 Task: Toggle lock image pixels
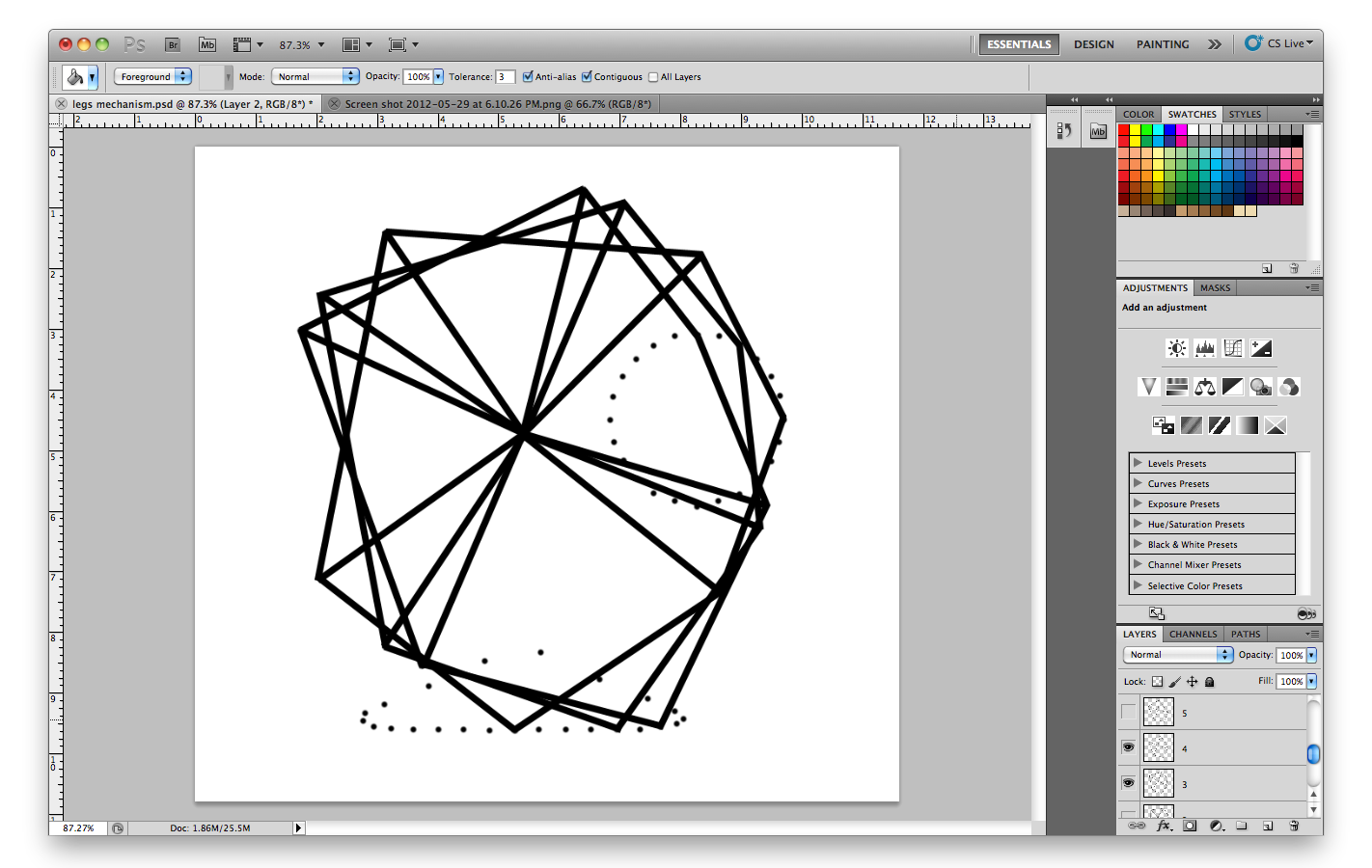pos(1175,682)
